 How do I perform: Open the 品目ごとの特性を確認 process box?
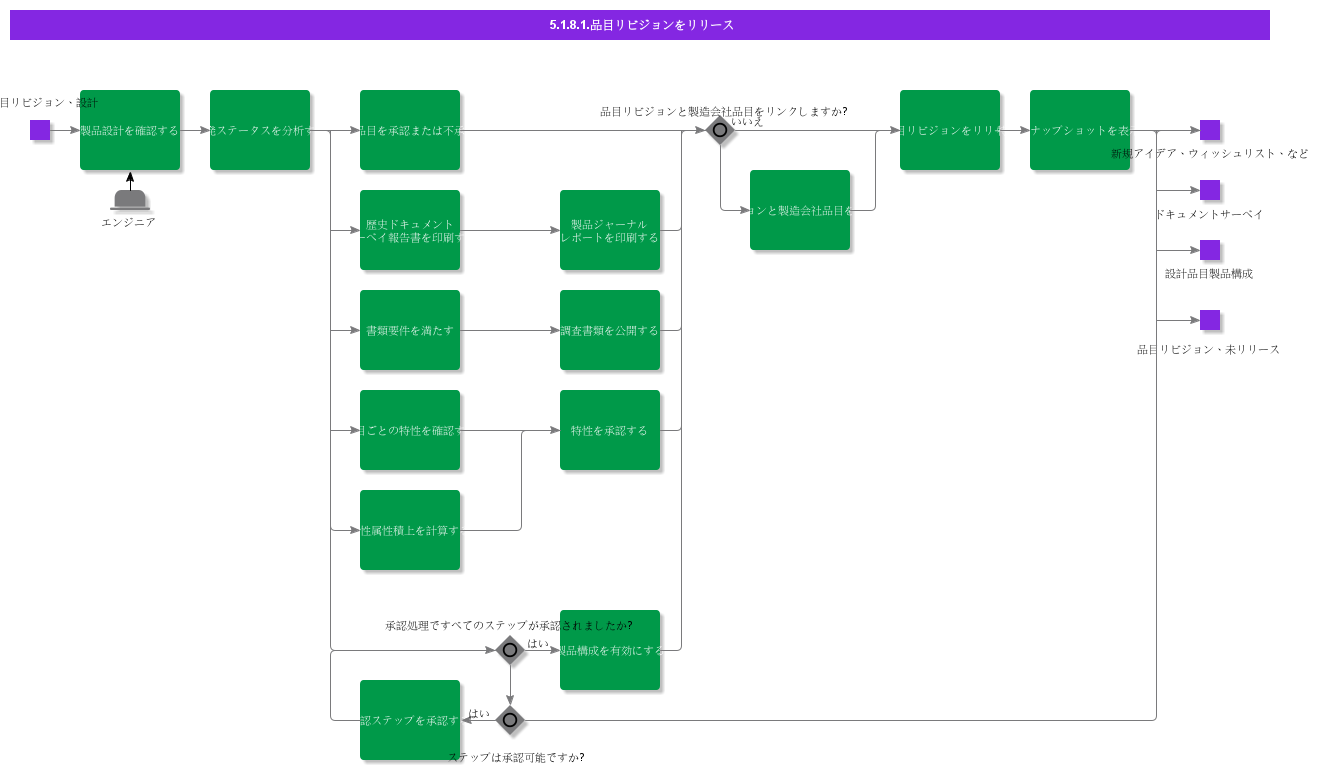point(410,430)
